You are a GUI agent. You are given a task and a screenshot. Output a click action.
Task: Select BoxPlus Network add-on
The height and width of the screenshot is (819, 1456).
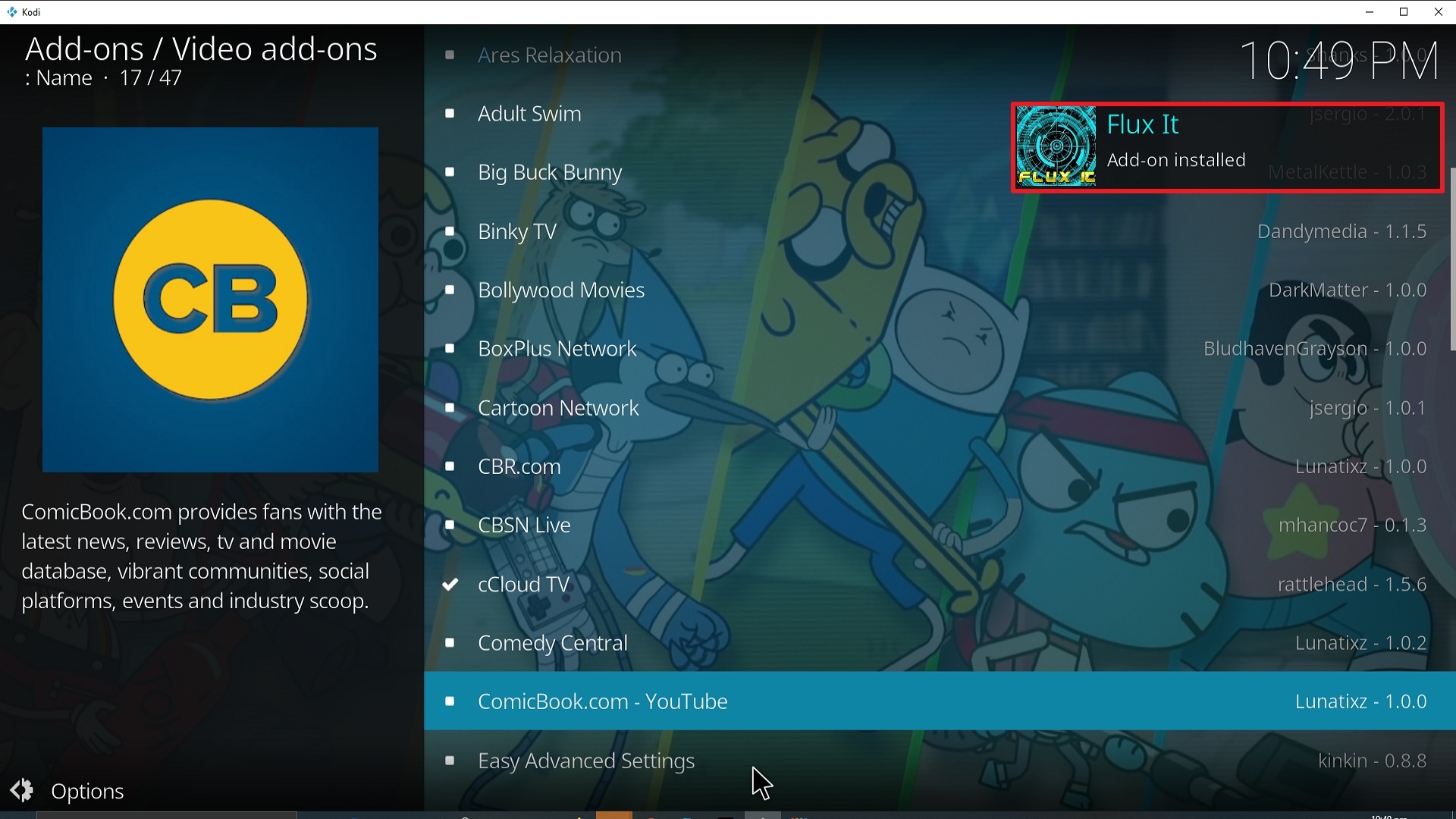pos(940,349)
